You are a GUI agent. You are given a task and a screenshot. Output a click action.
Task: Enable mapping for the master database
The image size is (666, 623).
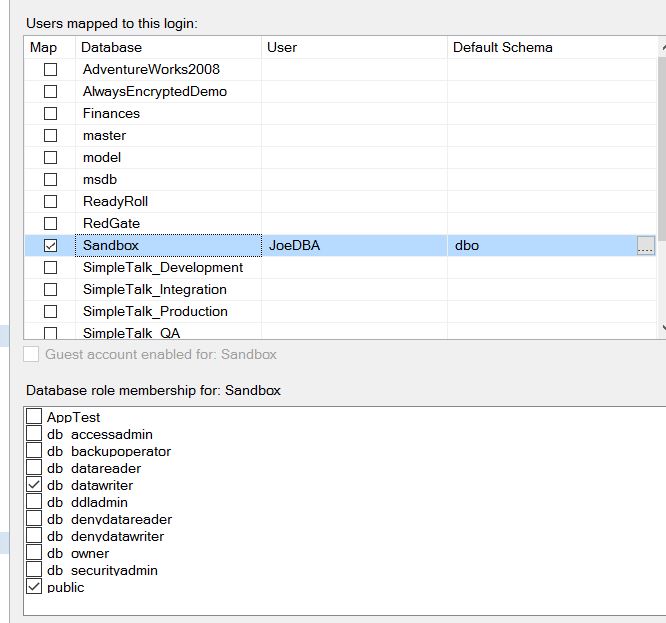(50, 136)
